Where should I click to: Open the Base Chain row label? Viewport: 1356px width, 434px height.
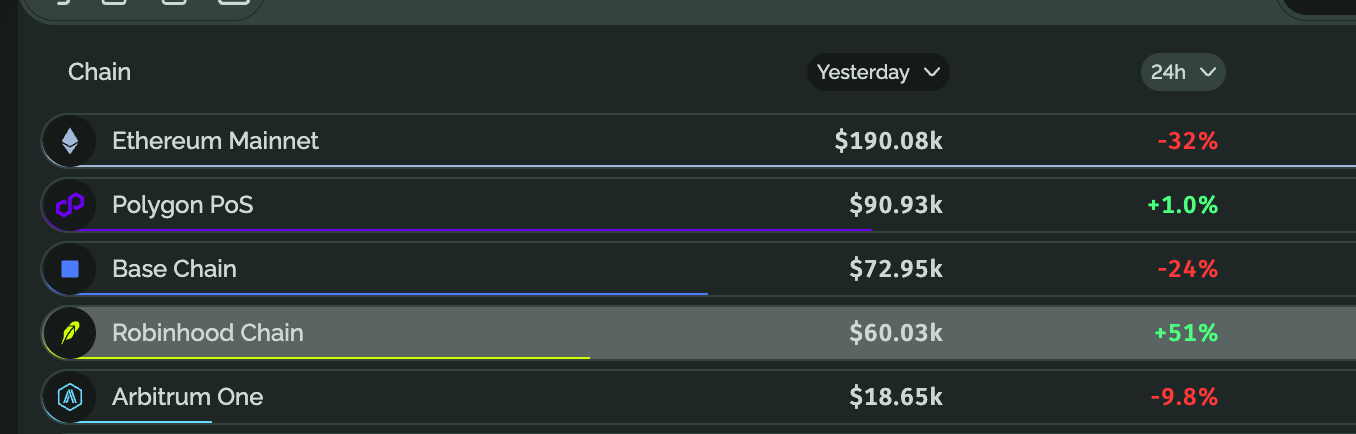[174, 269]
